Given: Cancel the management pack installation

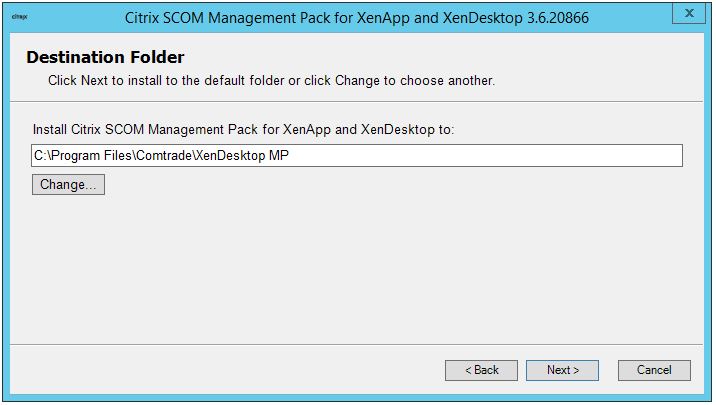Looking at the screenshot, I should click(654, 370).
